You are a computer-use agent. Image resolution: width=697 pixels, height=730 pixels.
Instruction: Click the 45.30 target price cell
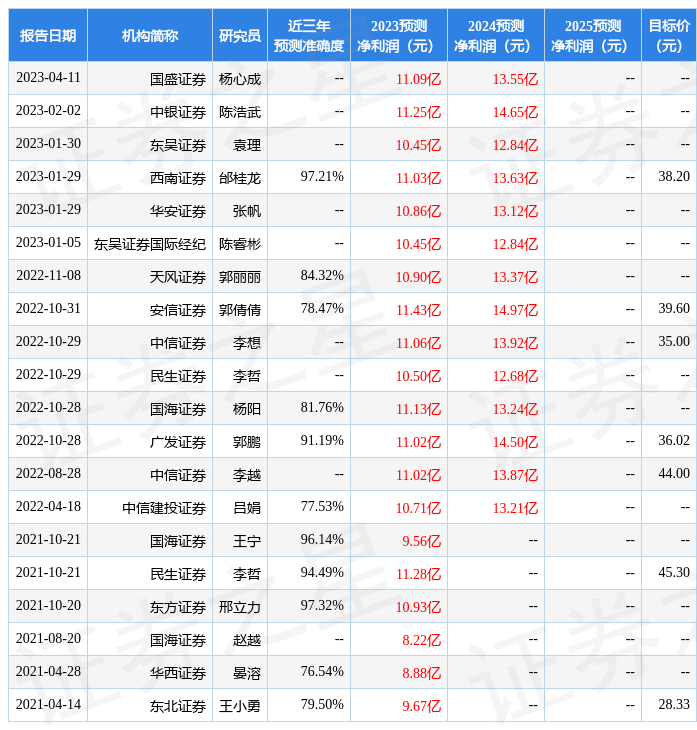coord(674,573)
